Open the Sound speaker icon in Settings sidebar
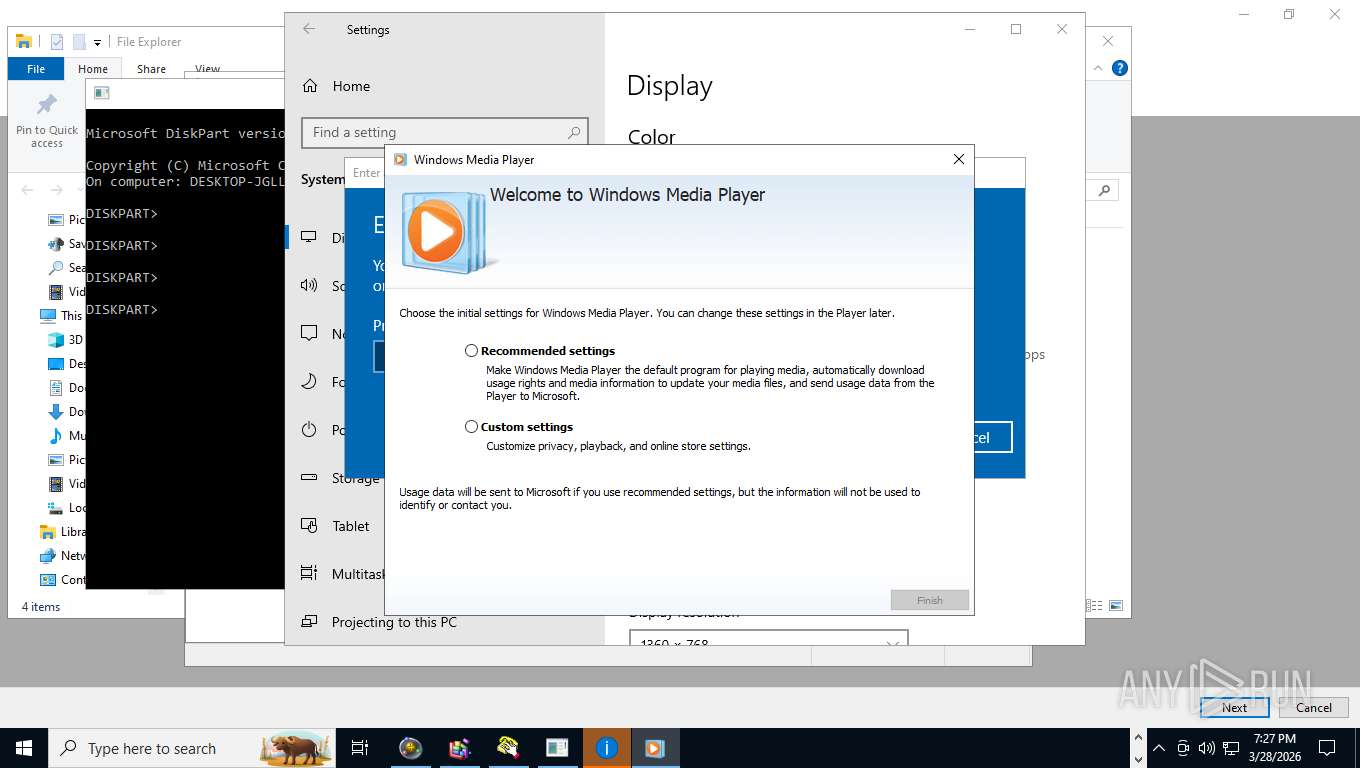This screenshot has height=768, width=1360. click(310, 286)
